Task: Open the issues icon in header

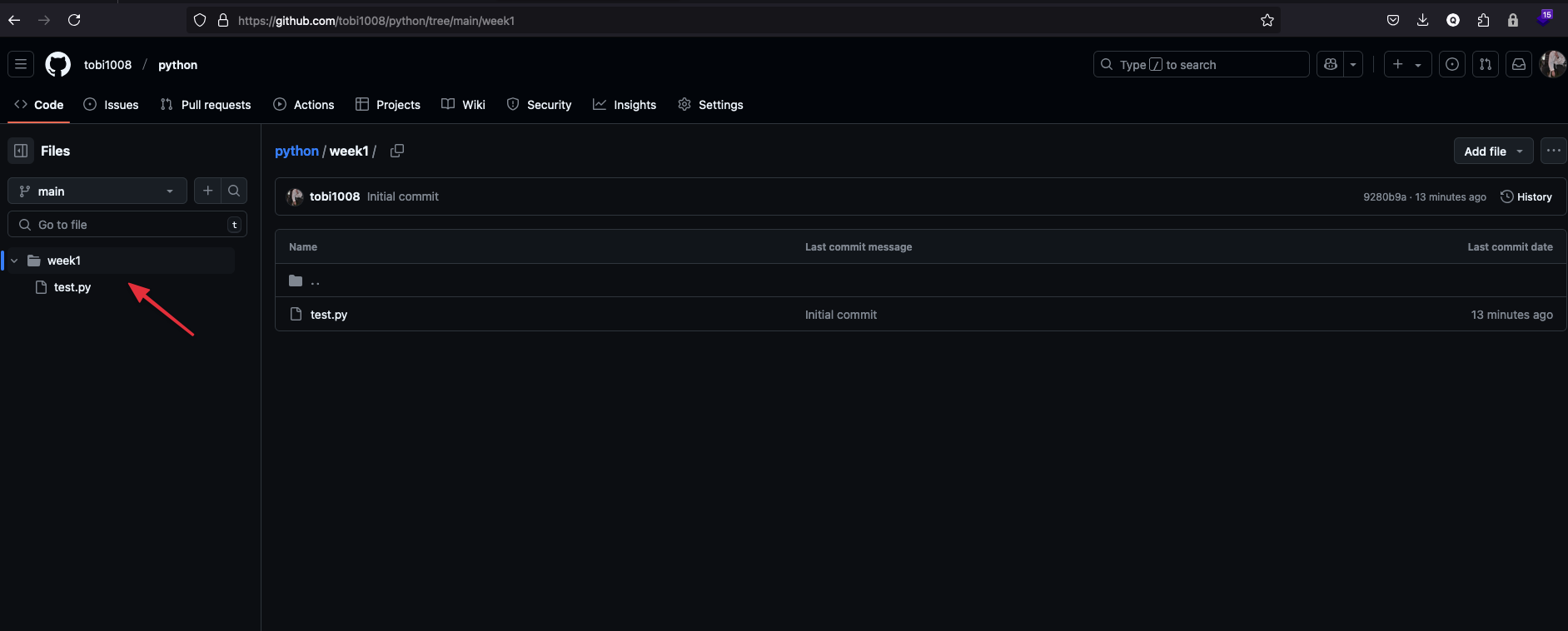Action: pyautogui.click(x=1452, y=64)
